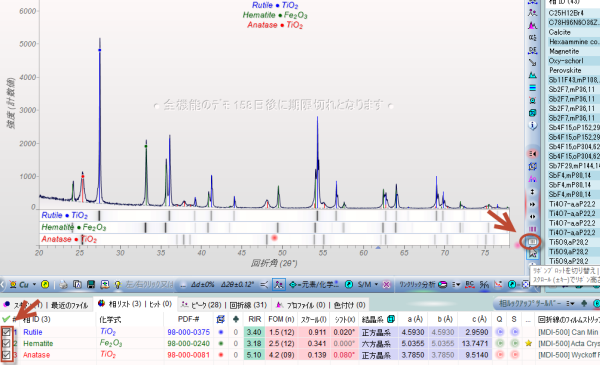Image resolution: width=600 pixels, height=365 pixels.
Task: Click the one-click analysis icon
Action: coord(443,285)
